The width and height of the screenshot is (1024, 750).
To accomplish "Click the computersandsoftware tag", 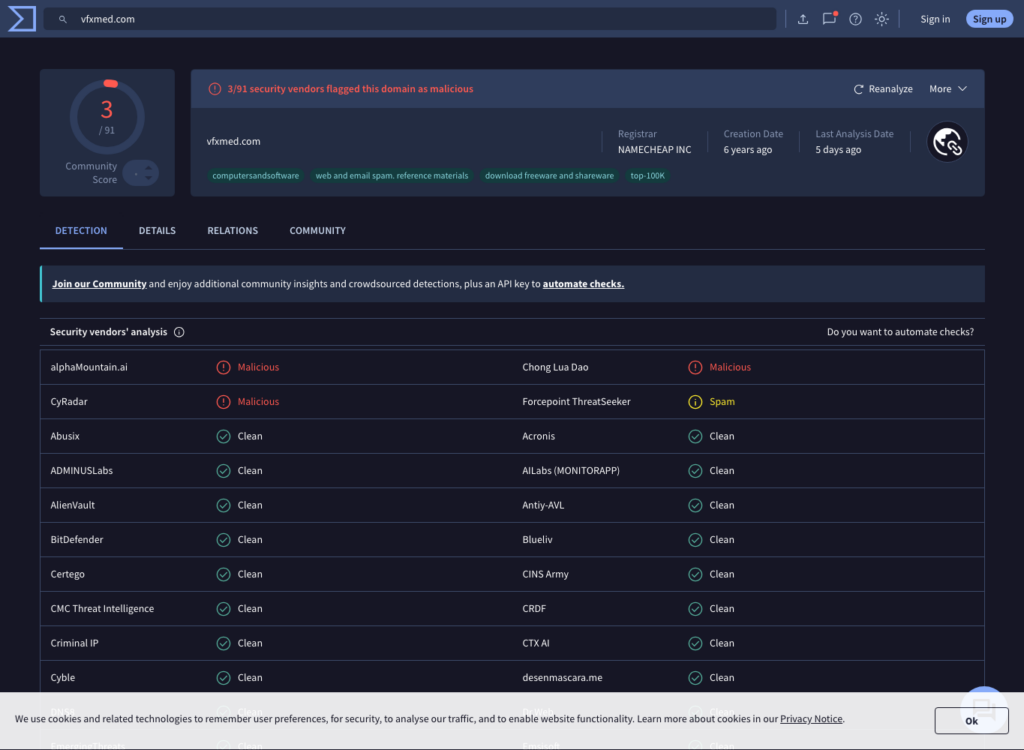I will (x=255, y=176).
